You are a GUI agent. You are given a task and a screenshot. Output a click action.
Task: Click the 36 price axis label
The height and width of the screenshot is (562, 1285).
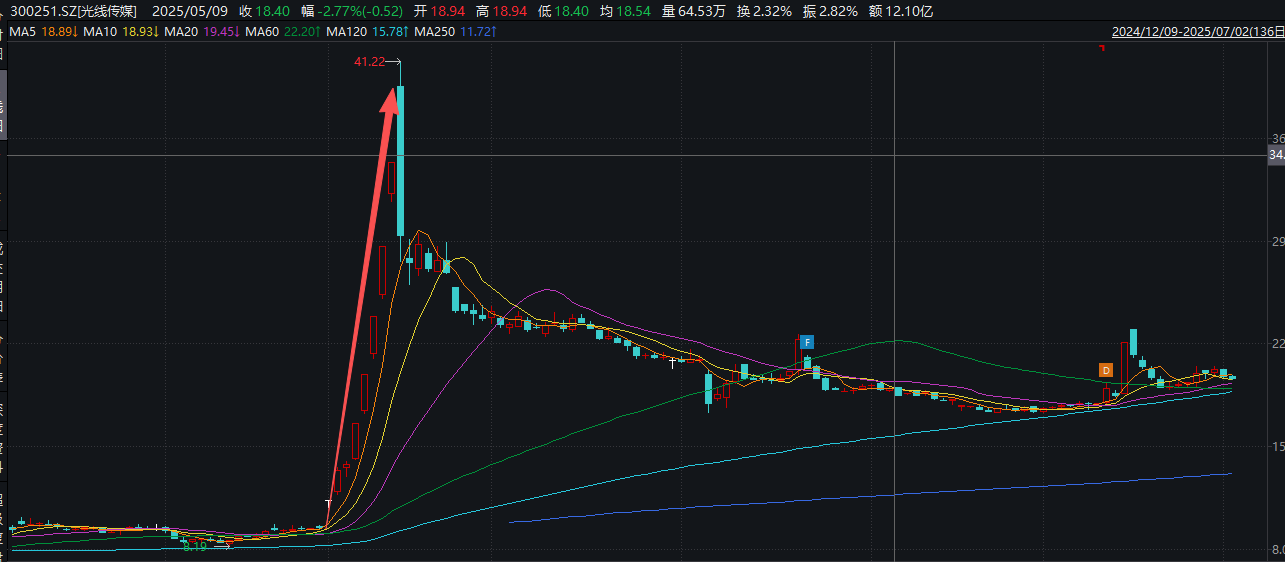tap(1276, 139)
